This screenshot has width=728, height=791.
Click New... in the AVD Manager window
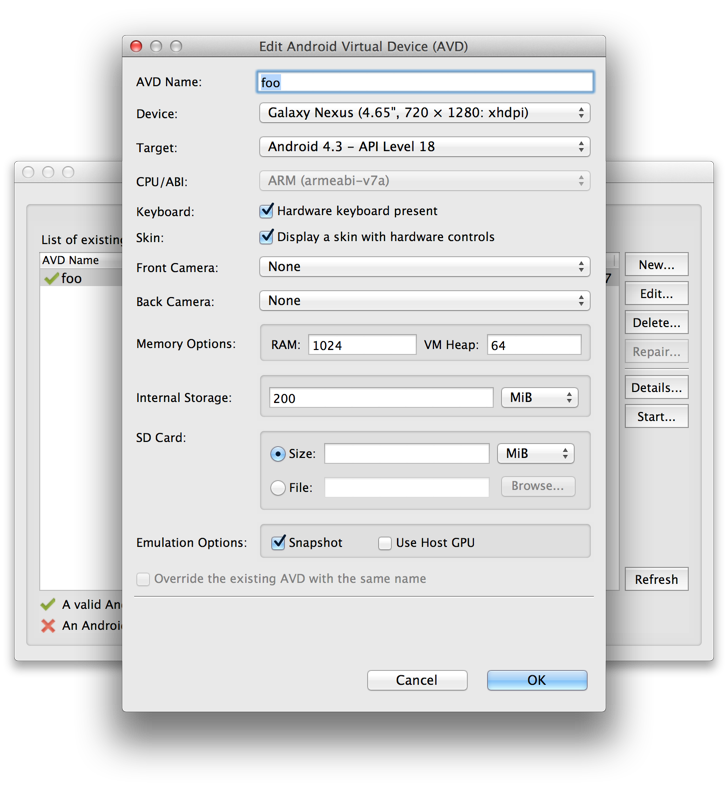(x=656, y=264)
